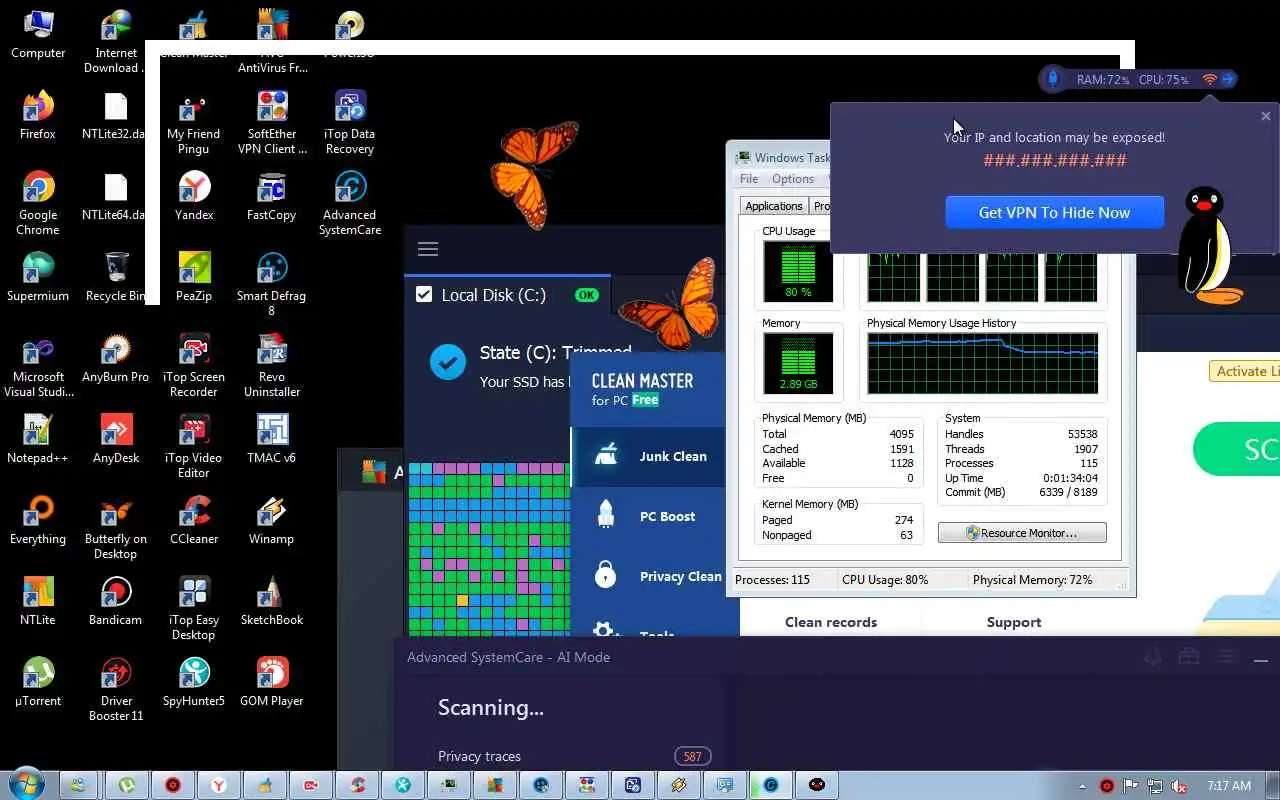Launch PeaZip desktop shortcut

(x=194, y=278)
